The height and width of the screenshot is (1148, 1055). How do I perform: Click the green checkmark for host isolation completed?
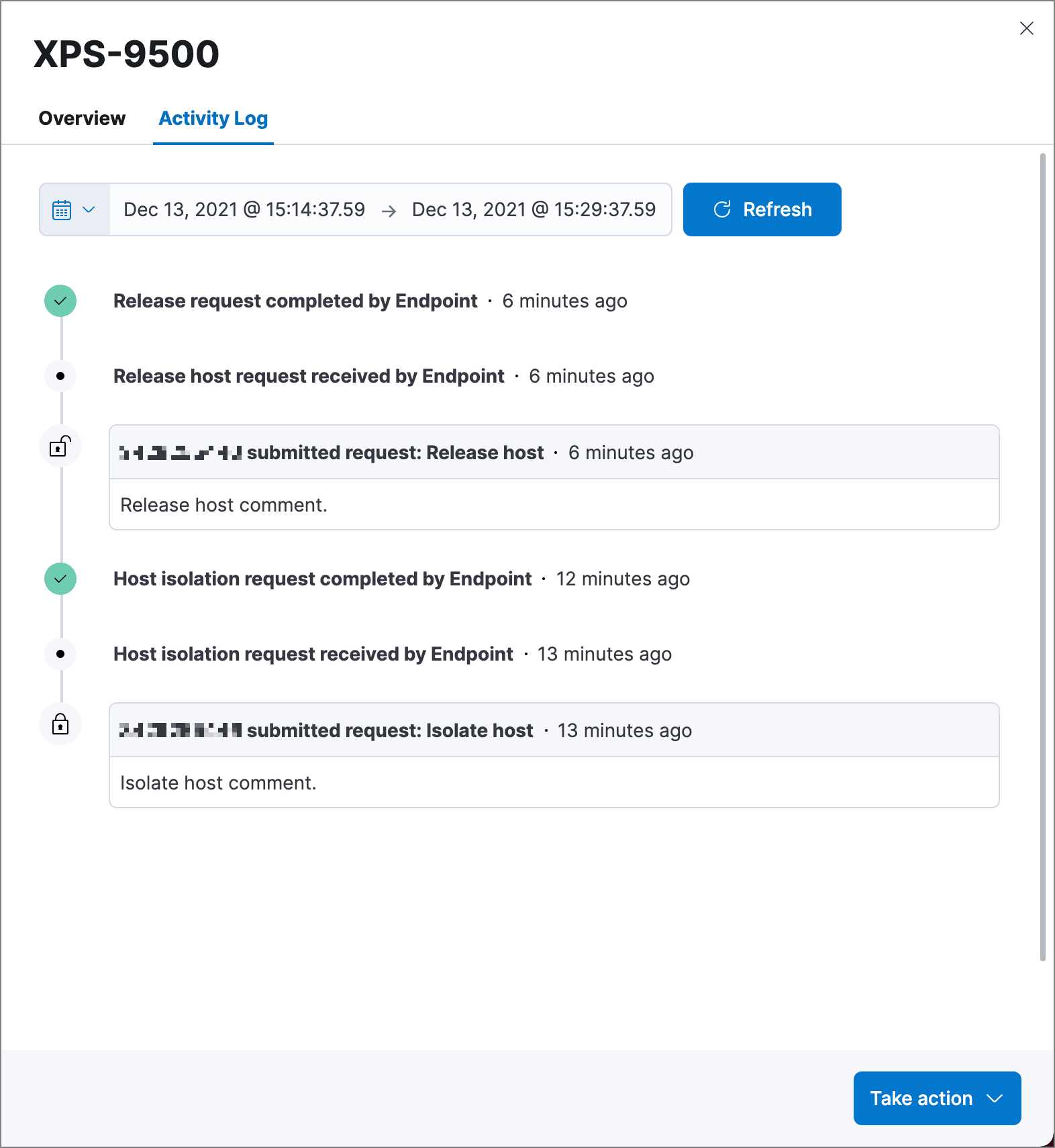(x=60, y=578)
